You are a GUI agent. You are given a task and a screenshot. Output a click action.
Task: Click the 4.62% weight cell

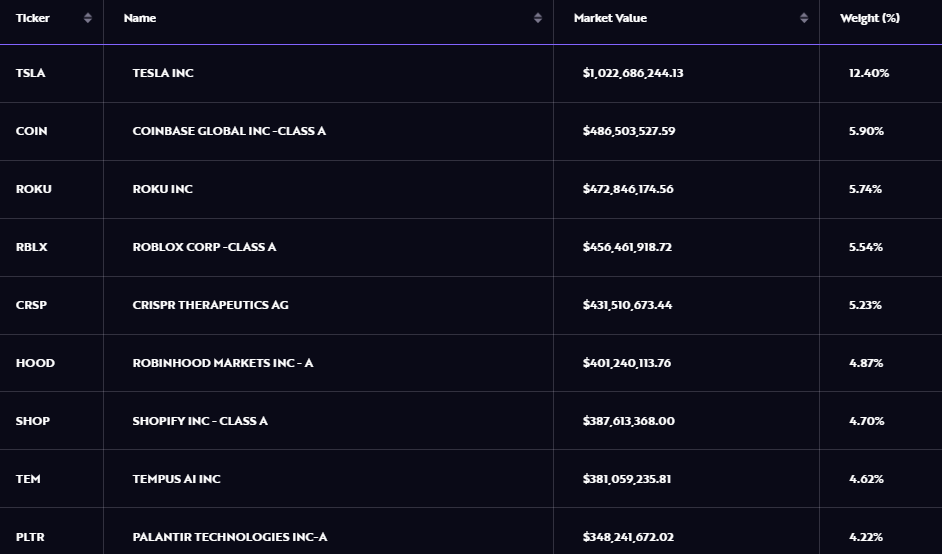tap(866, 479)
